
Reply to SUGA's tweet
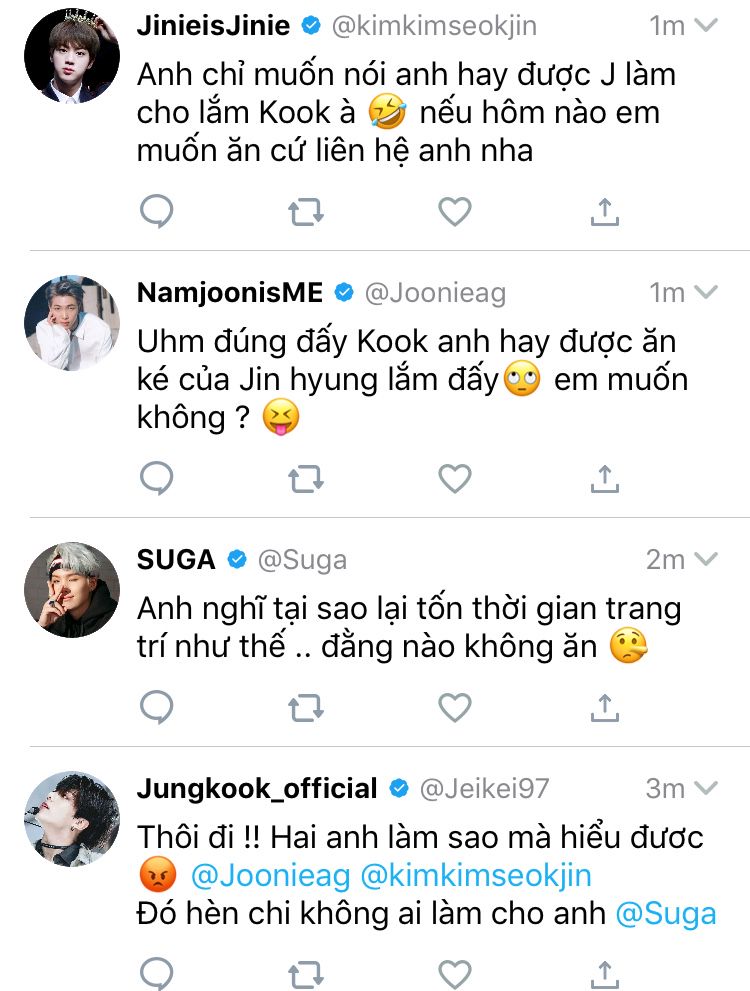[x=156, y=708]
